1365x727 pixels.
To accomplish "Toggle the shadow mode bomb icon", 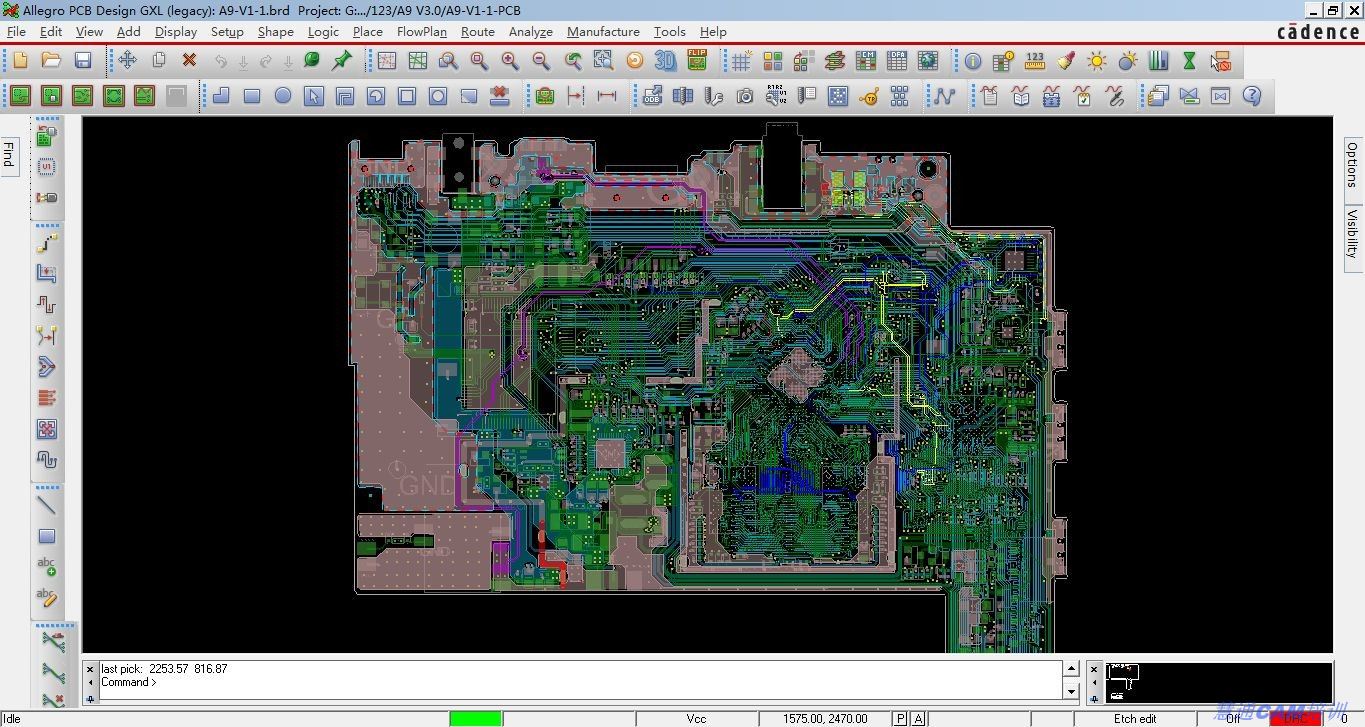I will 1128,61.
